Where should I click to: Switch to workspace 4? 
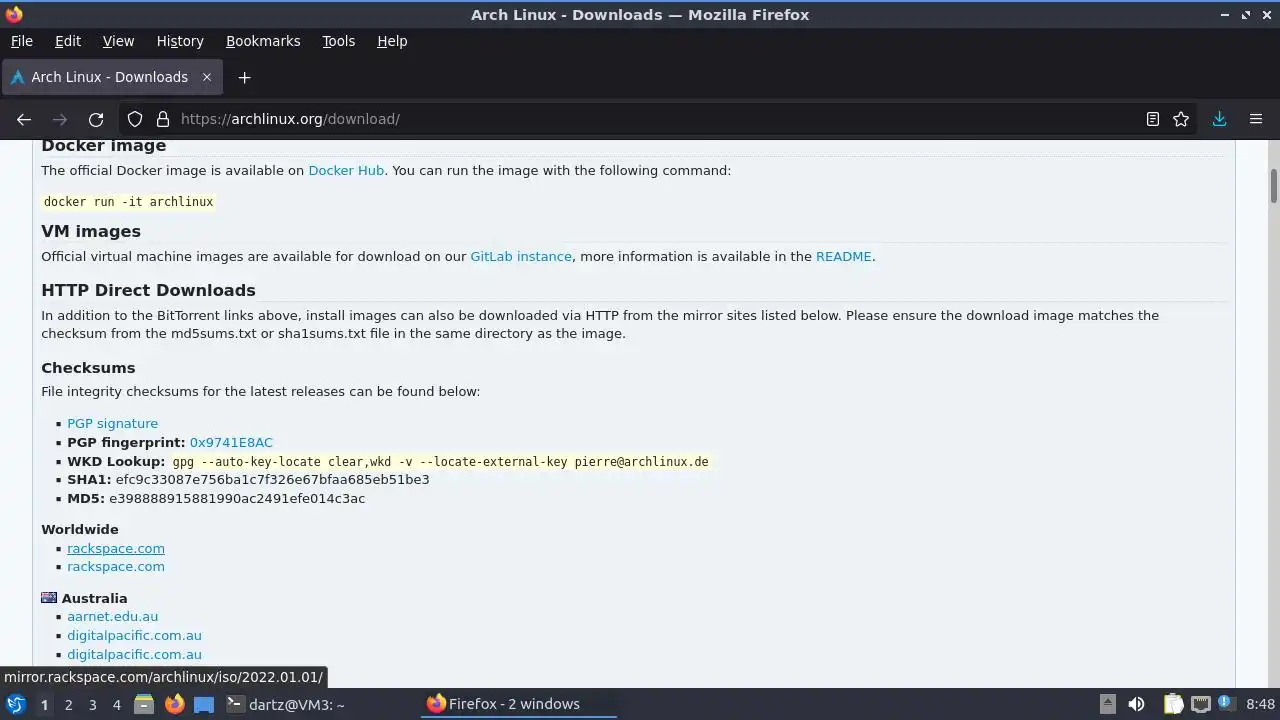pyautogui.click(x=116, y=704)
